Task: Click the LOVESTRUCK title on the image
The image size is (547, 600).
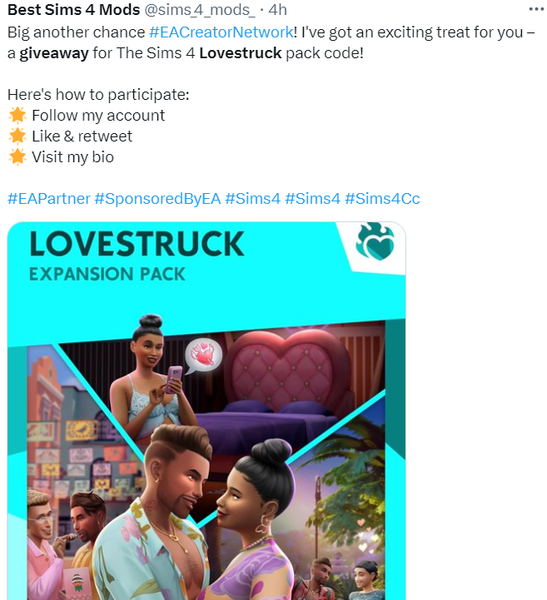Action: pyautogui.click(x=137, y=244)
